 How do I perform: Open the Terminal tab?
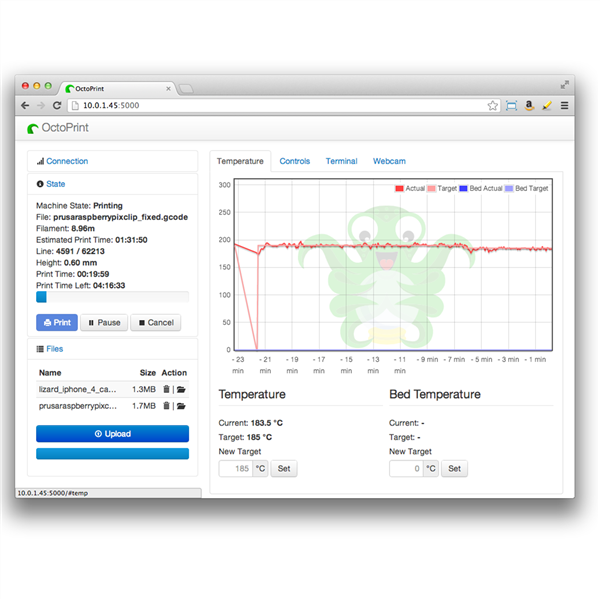coord(341,161)
